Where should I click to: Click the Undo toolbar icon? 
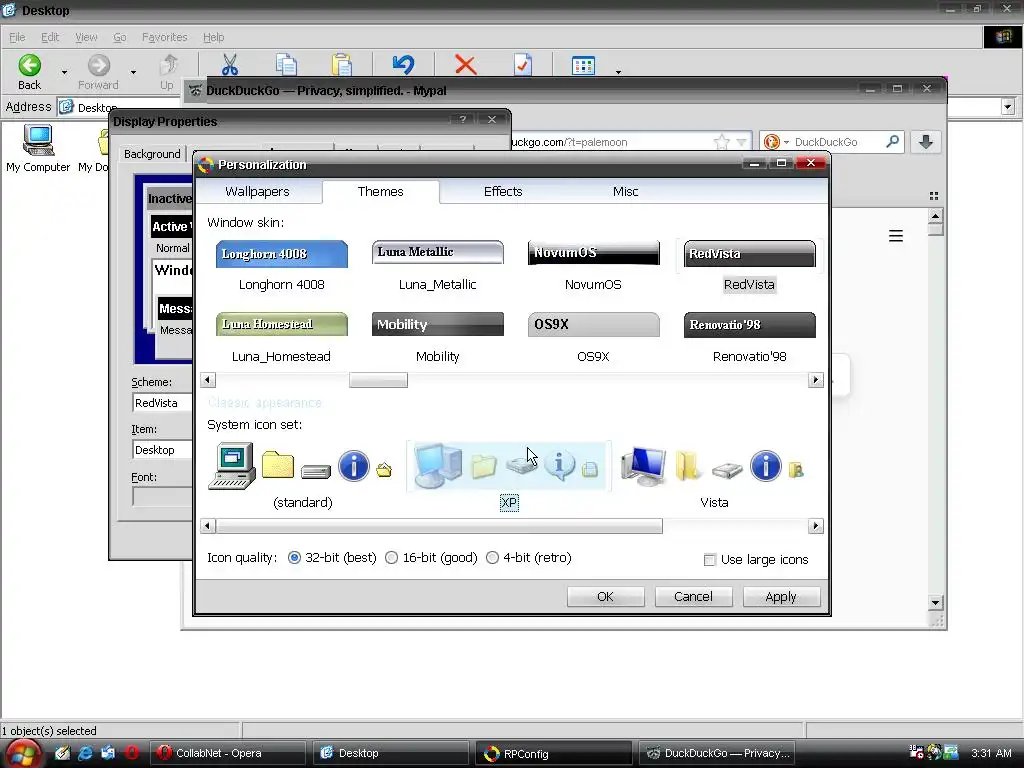[x=403, y=65]
